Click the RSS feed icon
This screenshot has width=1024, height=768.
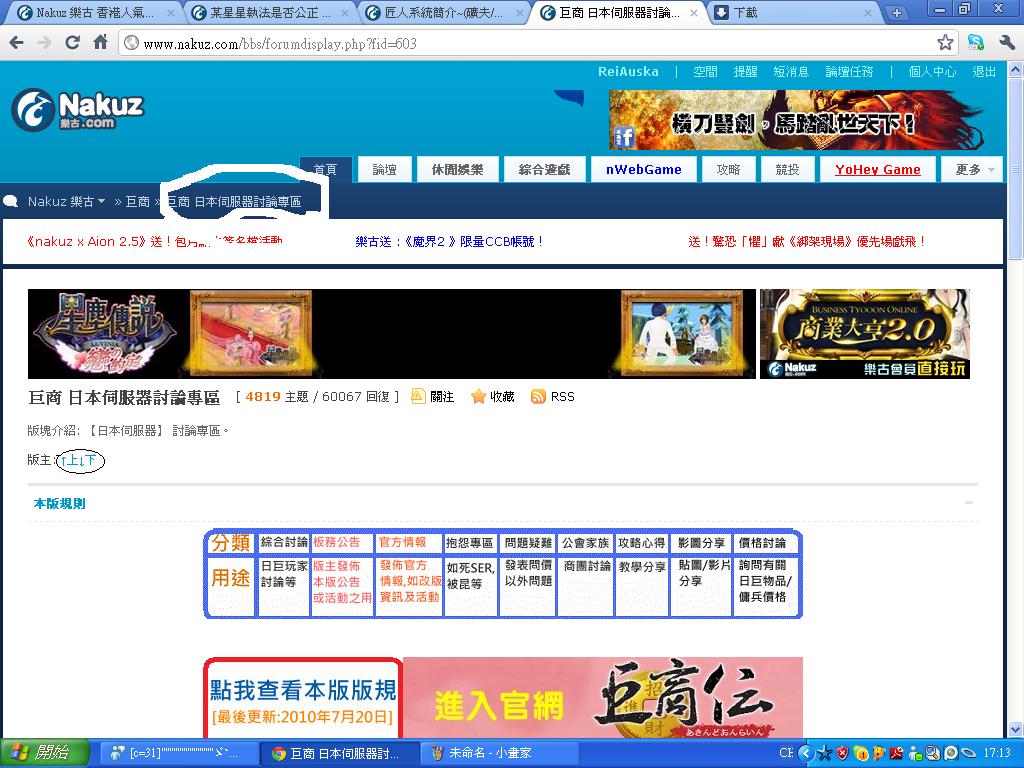coord(538,397)
